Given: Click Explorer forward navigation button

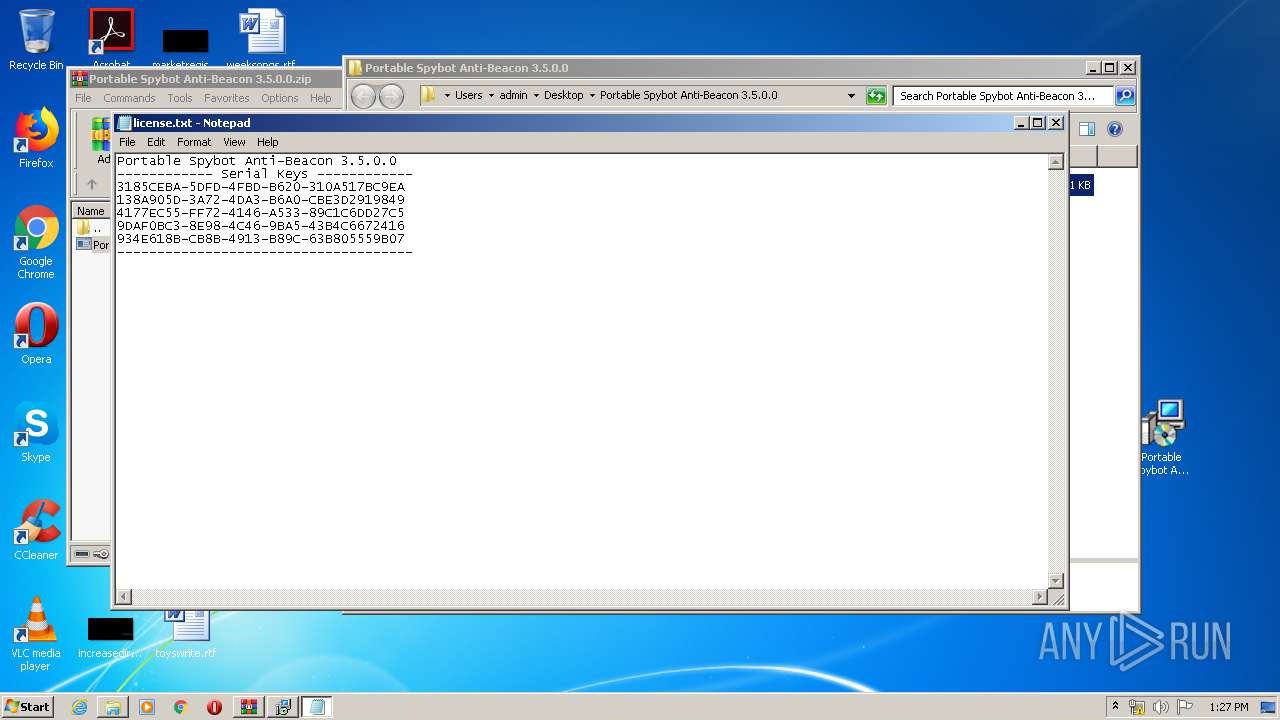Looking at the screenshot, I should 391,96.
